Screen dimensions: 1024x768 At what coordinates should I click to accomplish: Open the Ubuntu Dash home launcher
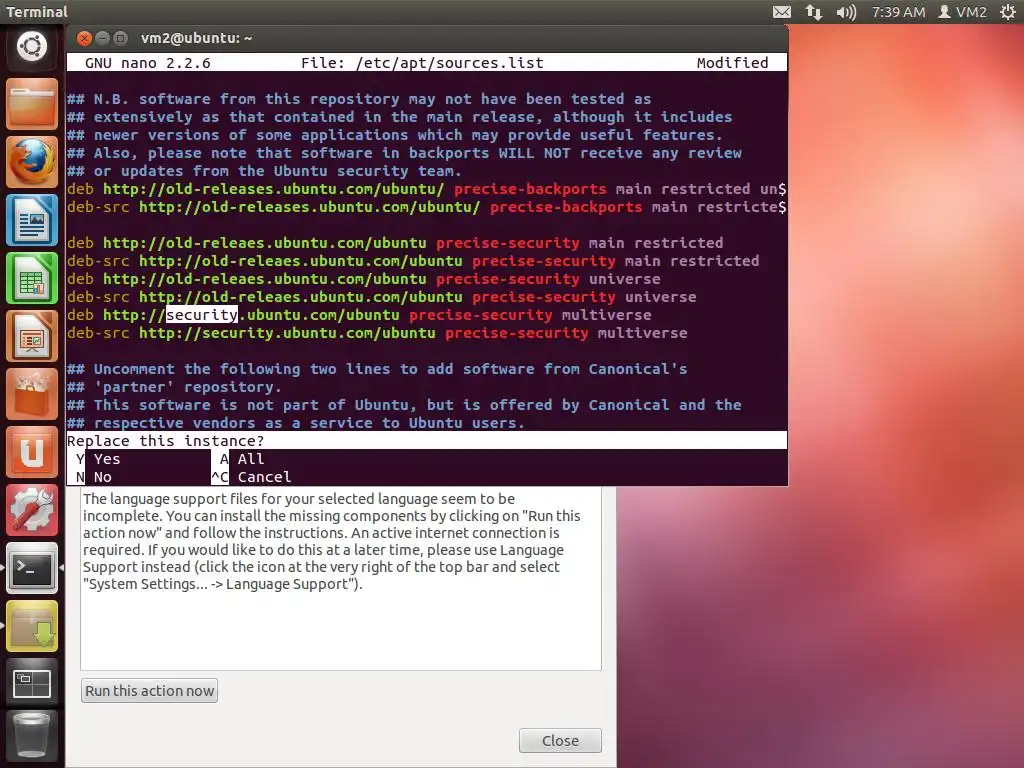coord(31,46)
